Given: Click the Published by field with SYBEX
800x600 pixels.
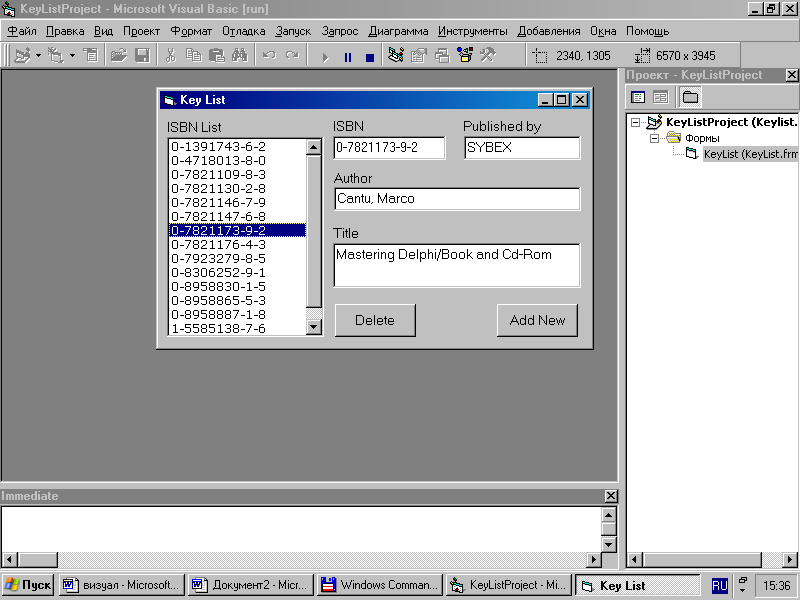Looking at the screenshot, I should (522, 148).
